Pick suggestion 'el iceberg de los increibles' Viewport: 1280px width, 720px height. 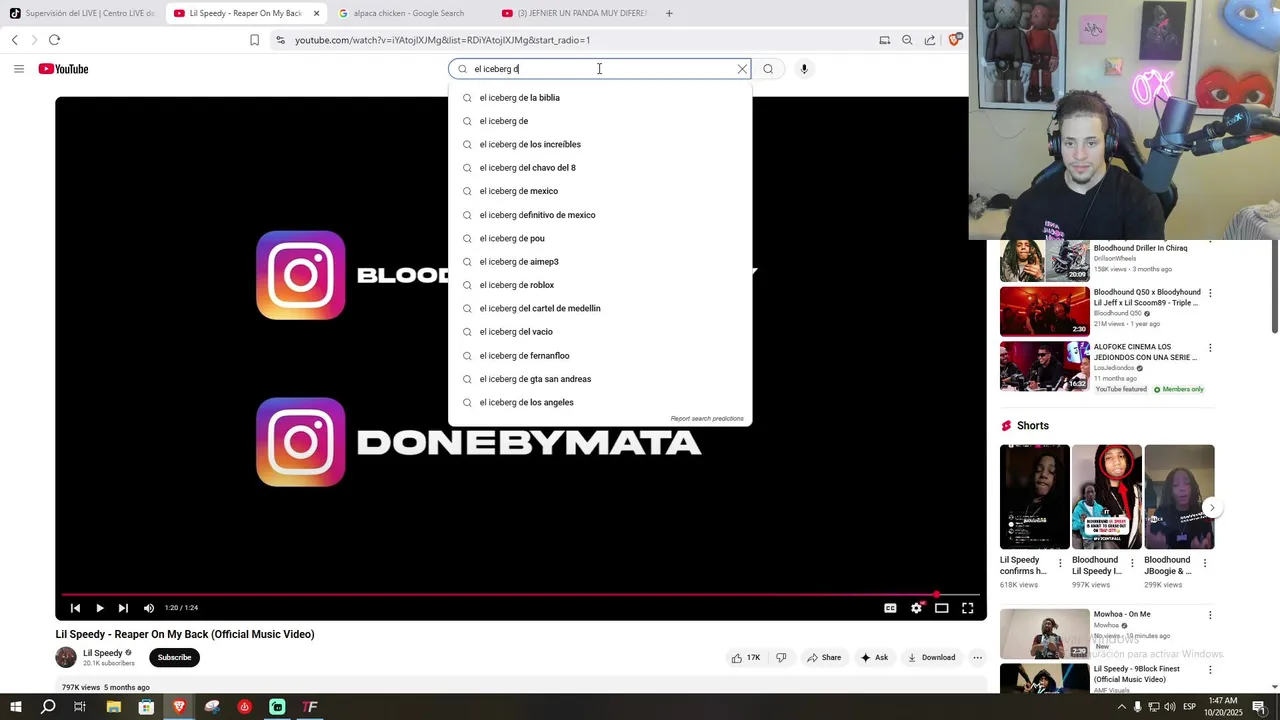[x=600, y=145]
